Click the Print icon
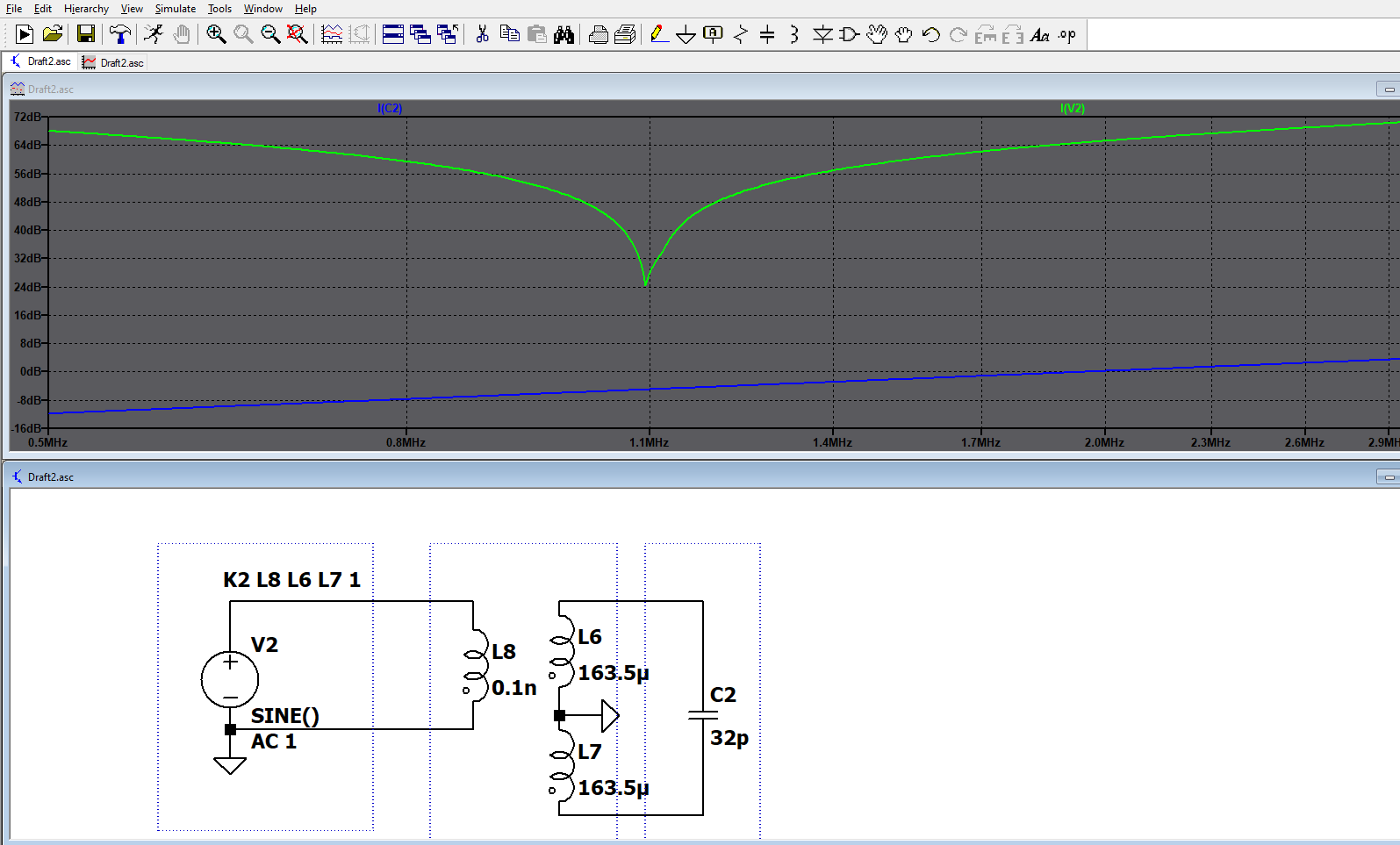The width and height of the screenshot is (1400, 845). pos(599,34)
